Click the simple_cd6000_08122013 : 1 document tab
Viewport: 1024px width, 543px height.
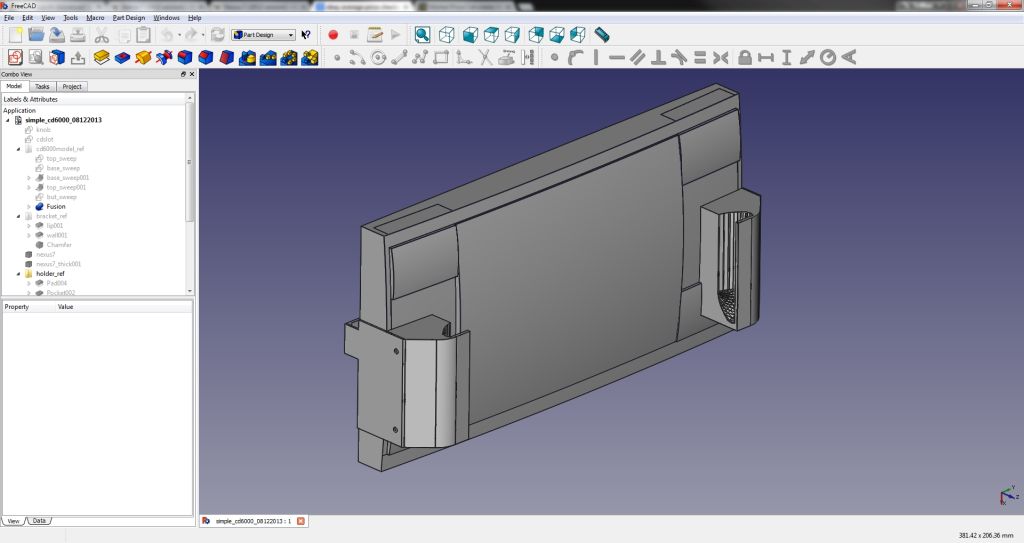tap(253, 521)
